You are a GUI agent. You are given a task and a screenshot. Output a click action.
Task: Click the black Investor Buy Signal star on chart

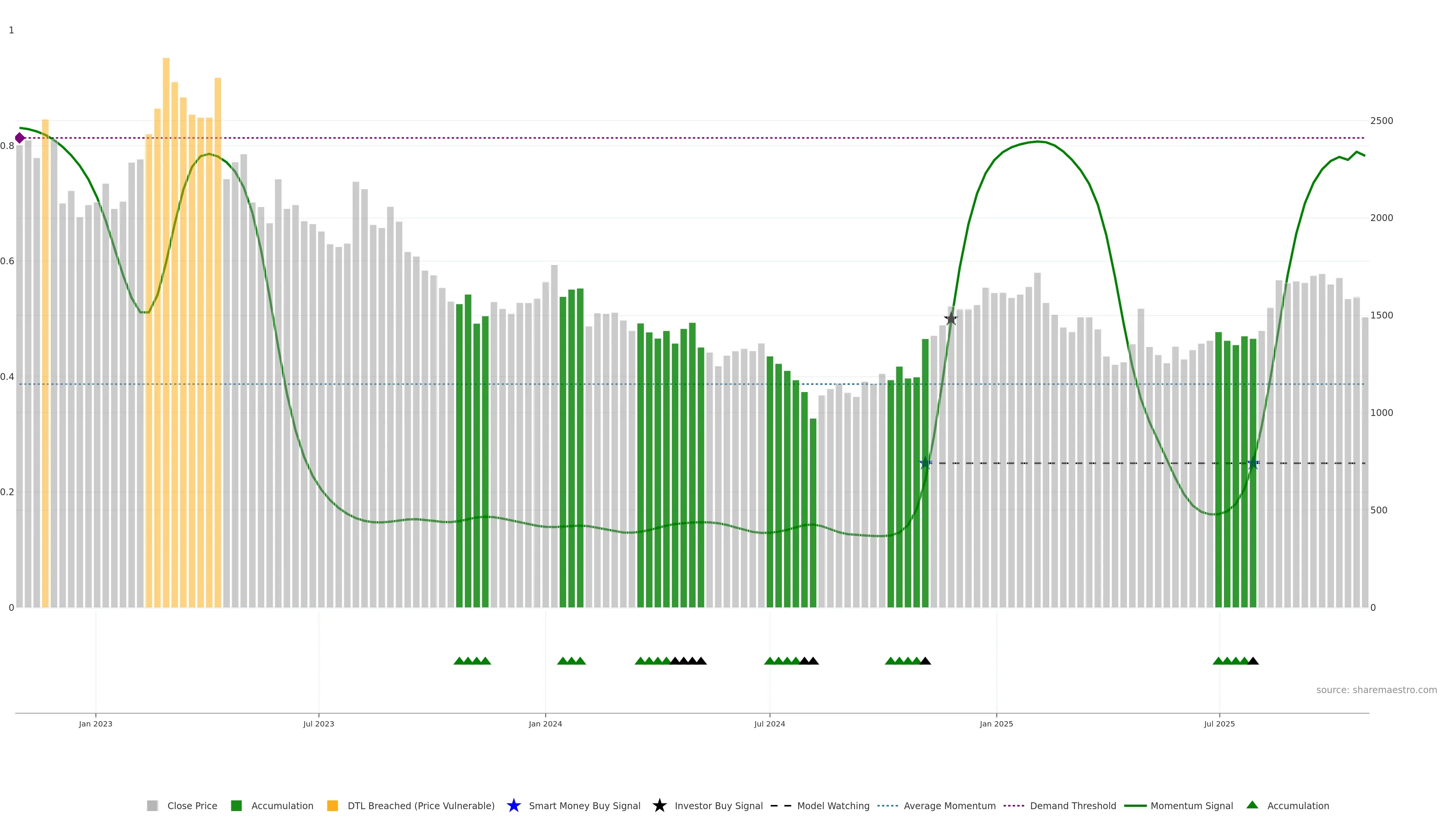(951, 319)
